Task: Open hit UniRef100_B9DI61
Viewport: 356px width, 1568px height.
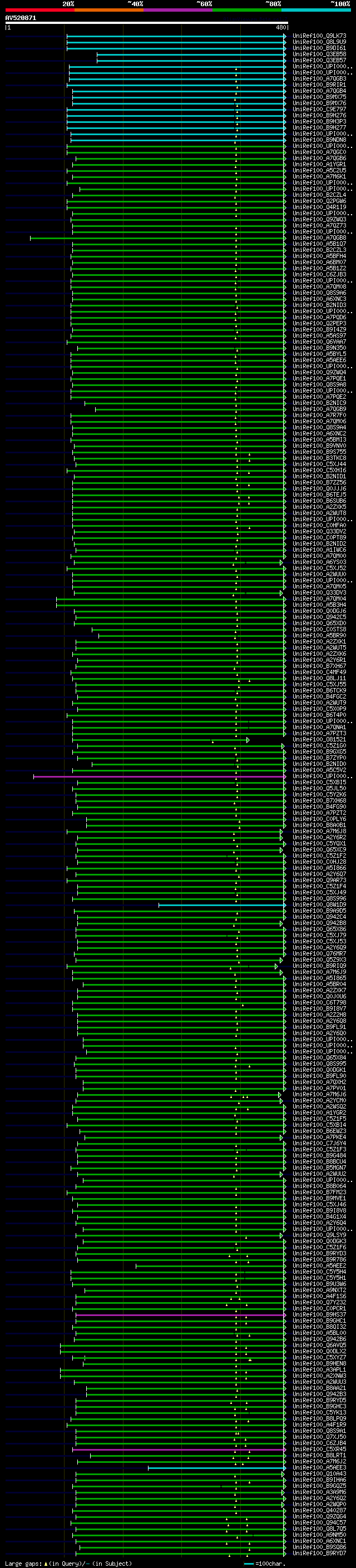Action: point(319,48)
